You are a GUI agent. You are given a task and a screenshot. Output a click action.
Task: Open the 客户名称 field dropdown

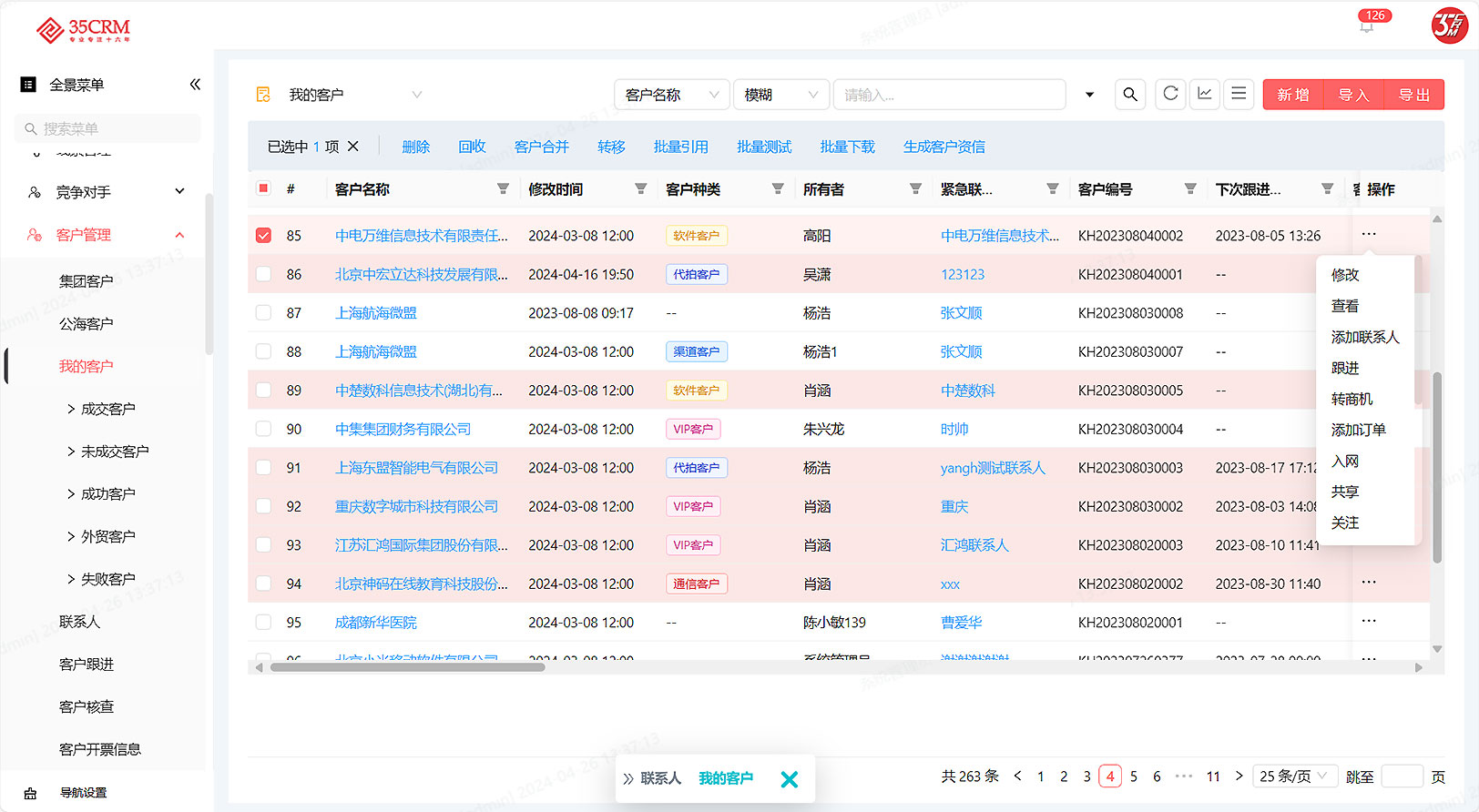(x=672, y=95)
